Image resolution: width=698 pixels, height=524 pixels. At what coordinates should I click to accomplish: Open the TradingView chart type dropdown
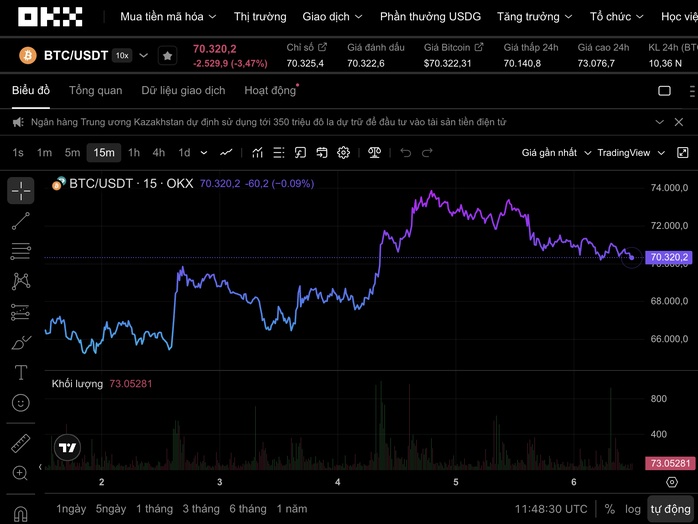point(630,153)
